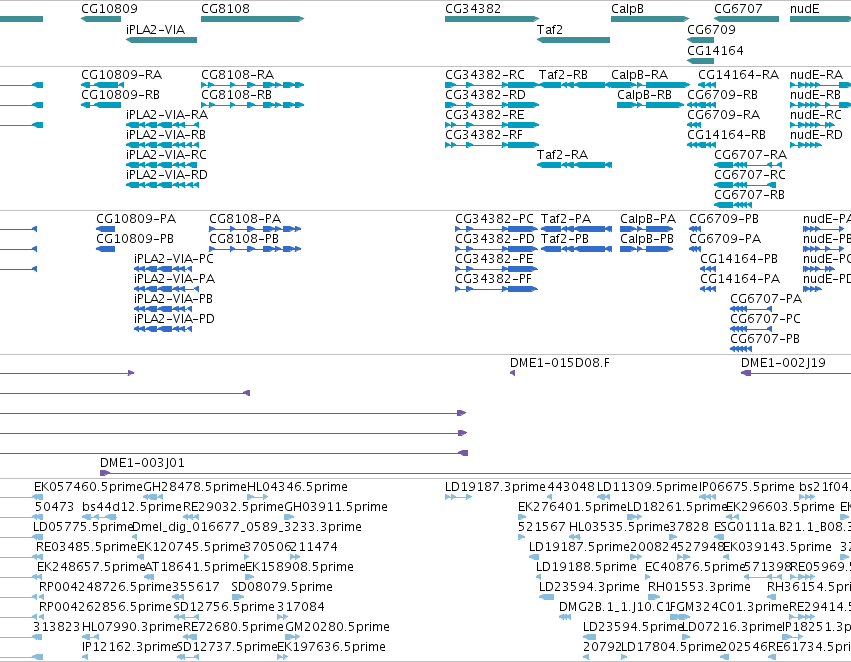Select protein Taf2-PB
The height and width of the screenshot is (662, 851).
pyautogui.click(x=564, y=239)
